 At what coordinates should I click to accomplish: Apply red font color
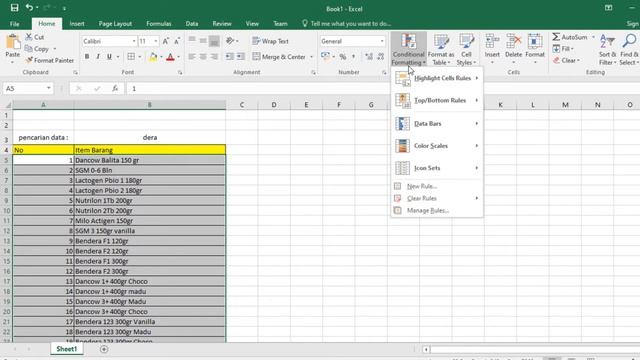coord(171,57)
